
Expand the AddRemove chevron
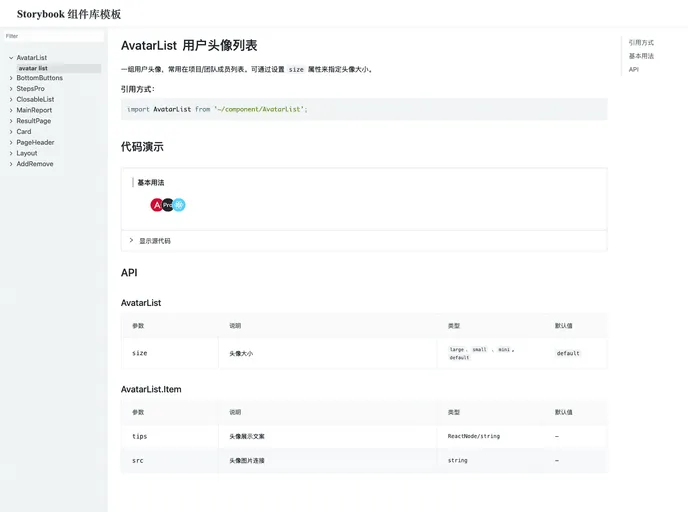pos(11,164)
